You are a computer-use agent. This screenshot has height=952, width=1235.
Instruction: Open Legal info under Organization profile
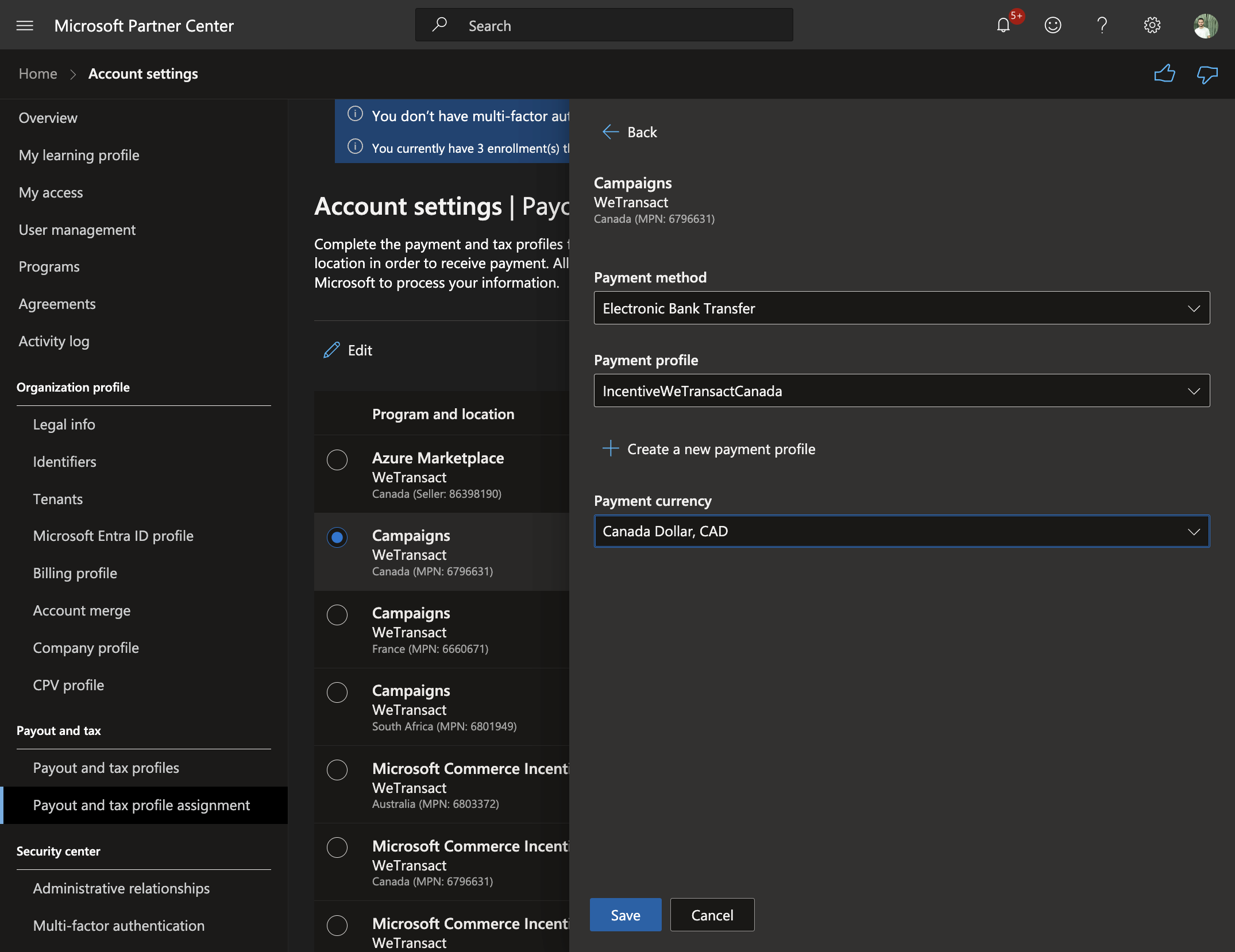64,424
